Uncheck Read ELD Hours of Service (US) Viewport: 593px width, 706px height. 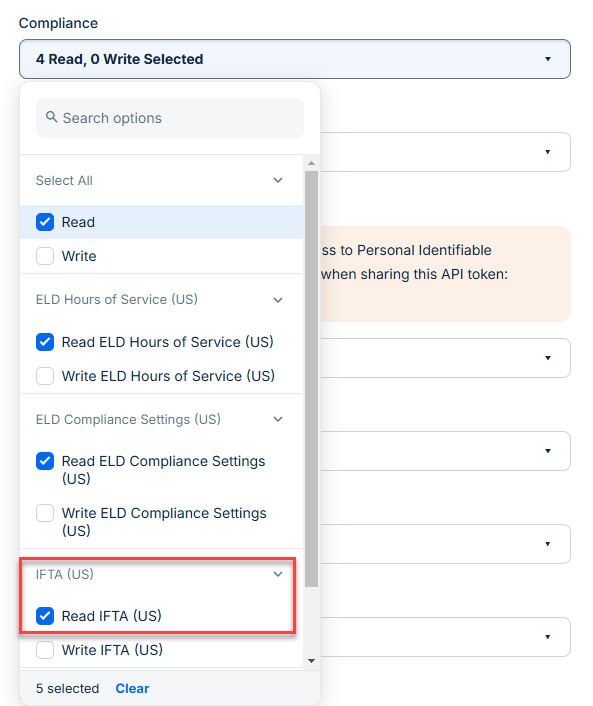tap(45, 342)
